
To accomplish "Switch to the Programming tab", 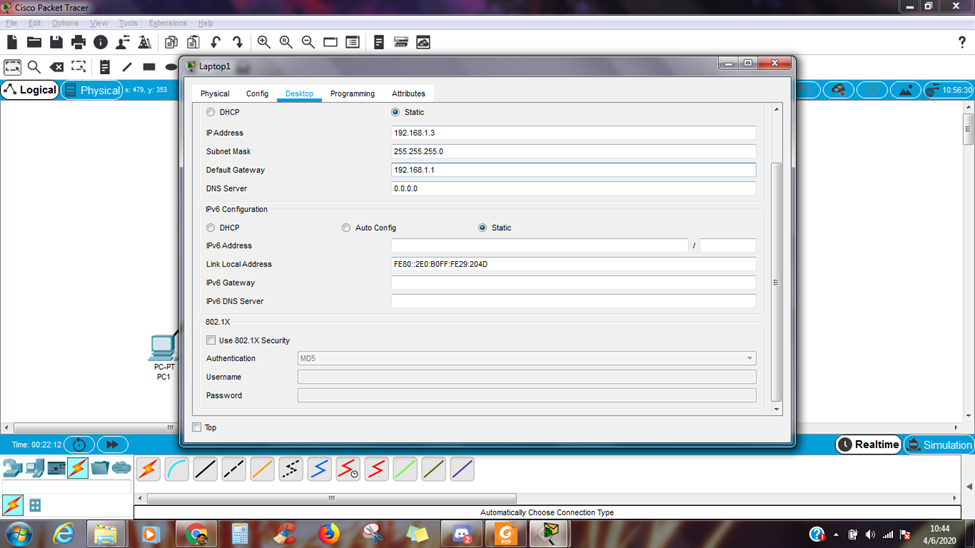I will click(353, 93).
